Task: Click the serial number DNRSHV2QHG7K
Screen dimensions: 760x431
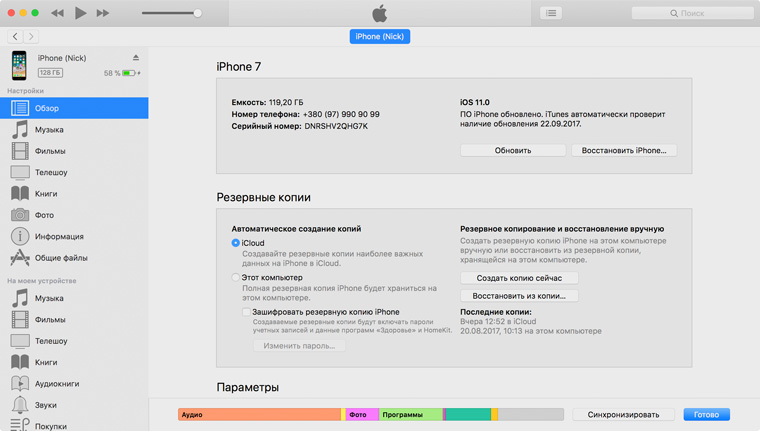Action: click(336, 126)
